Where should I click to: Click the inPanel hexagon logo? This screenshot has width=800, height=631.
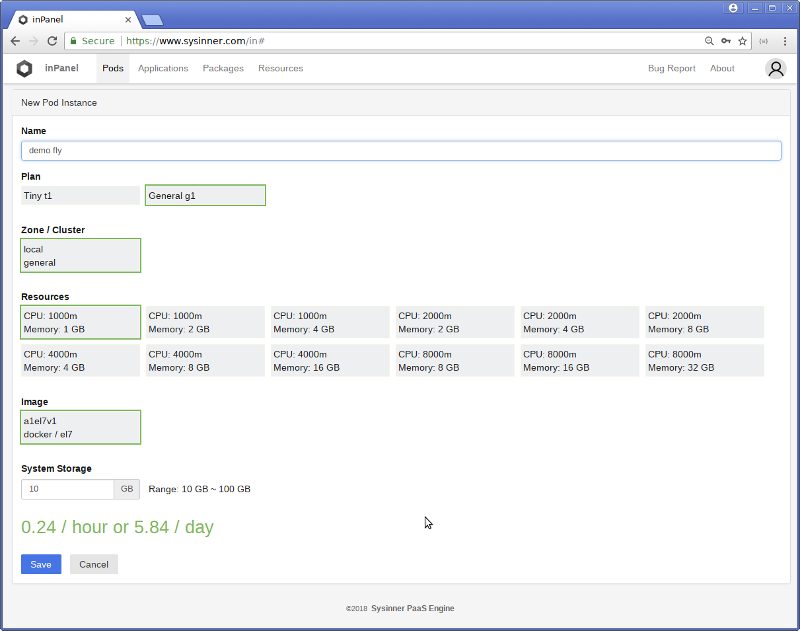(x=24, y=68)
